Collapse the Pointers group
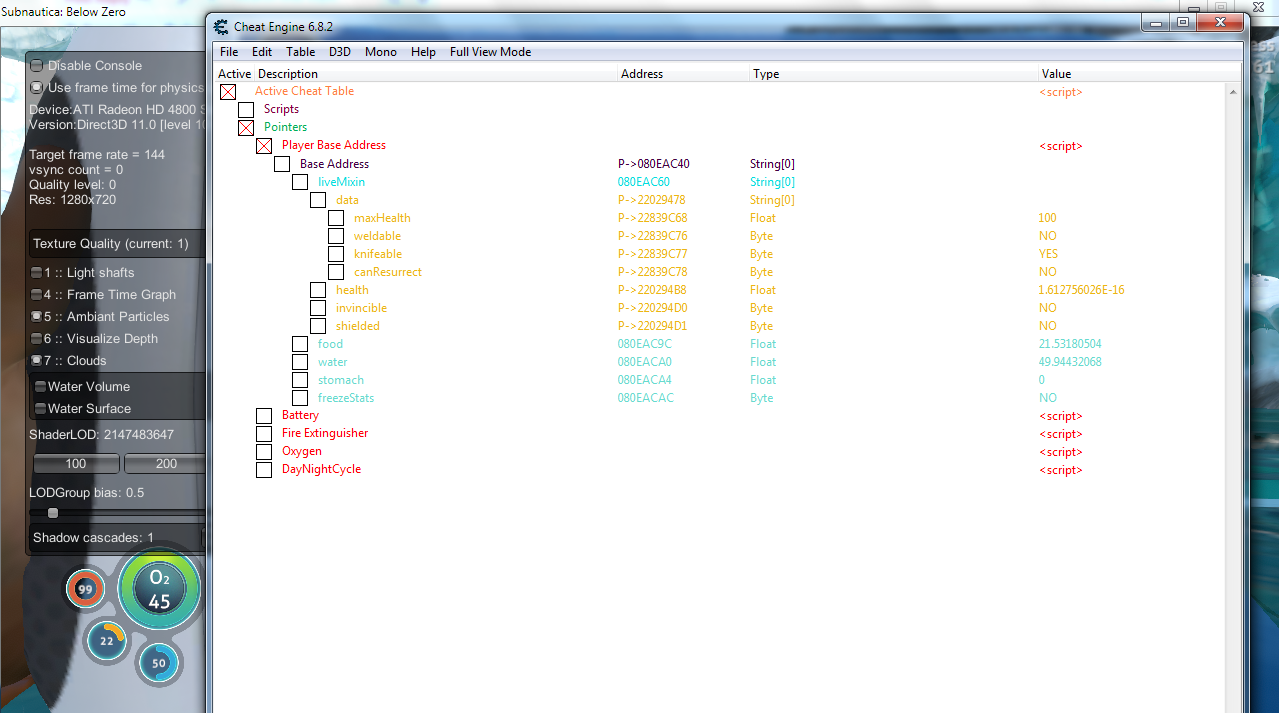The width and height of the screenshot is (1279, 713). [x=246, y=128]
